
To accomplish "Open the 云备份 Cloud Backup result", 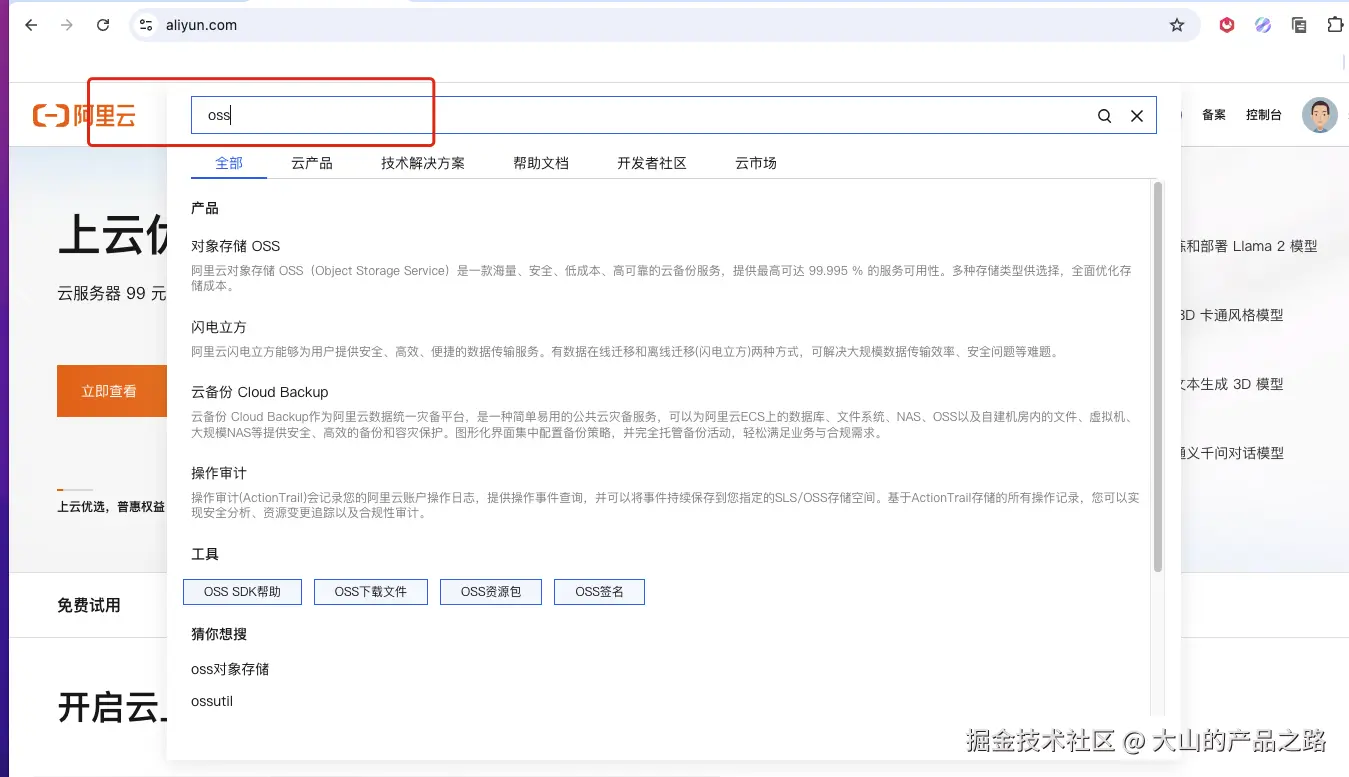I will tap(260, 392).
